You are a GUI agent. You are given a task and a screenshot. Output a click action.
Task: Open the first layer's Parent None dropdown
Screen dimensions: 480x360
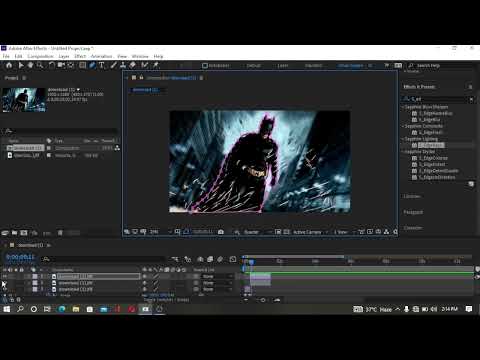(x=217, y=276)
